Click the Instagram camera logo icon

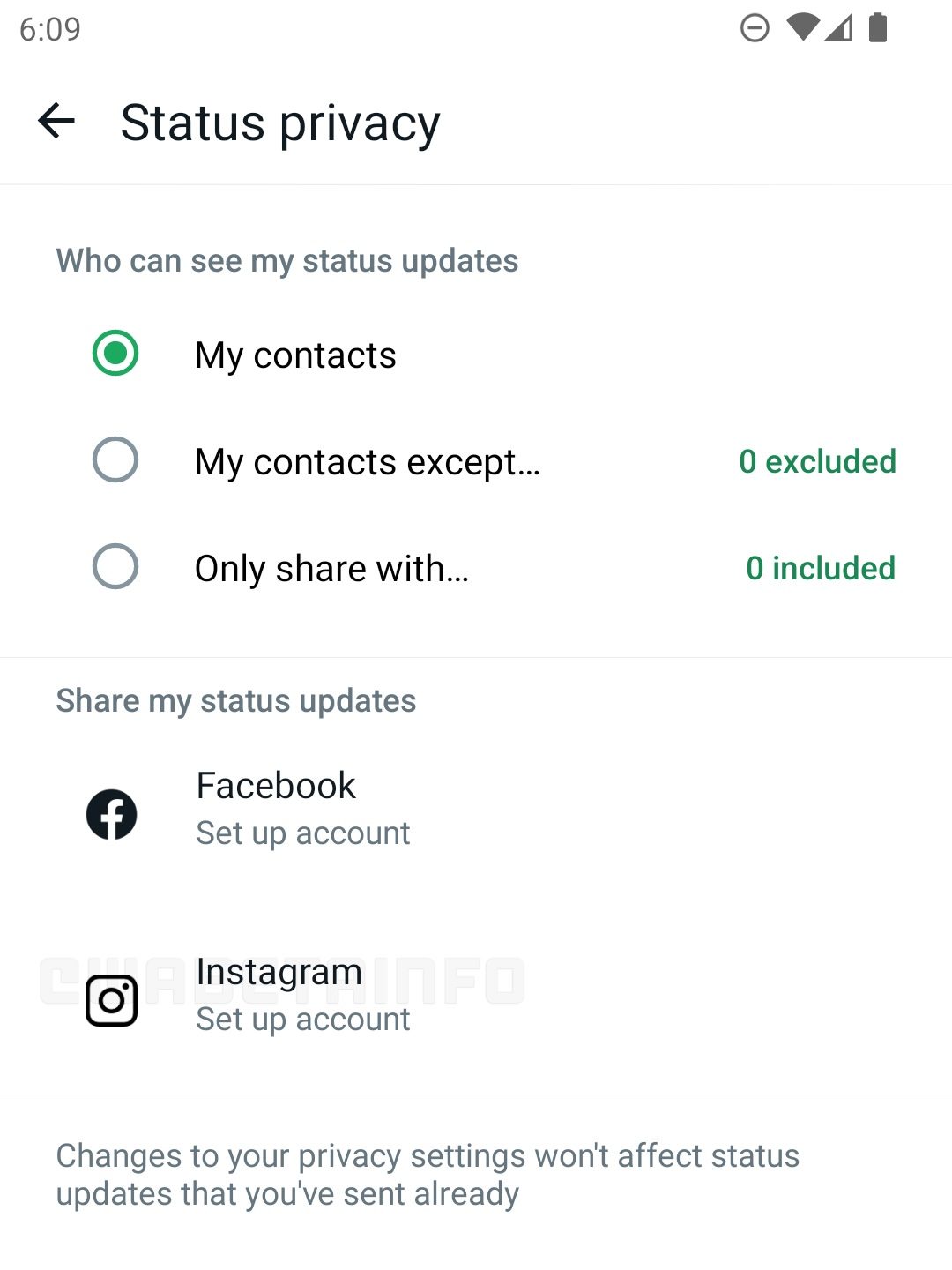[x=112, y=1000]
